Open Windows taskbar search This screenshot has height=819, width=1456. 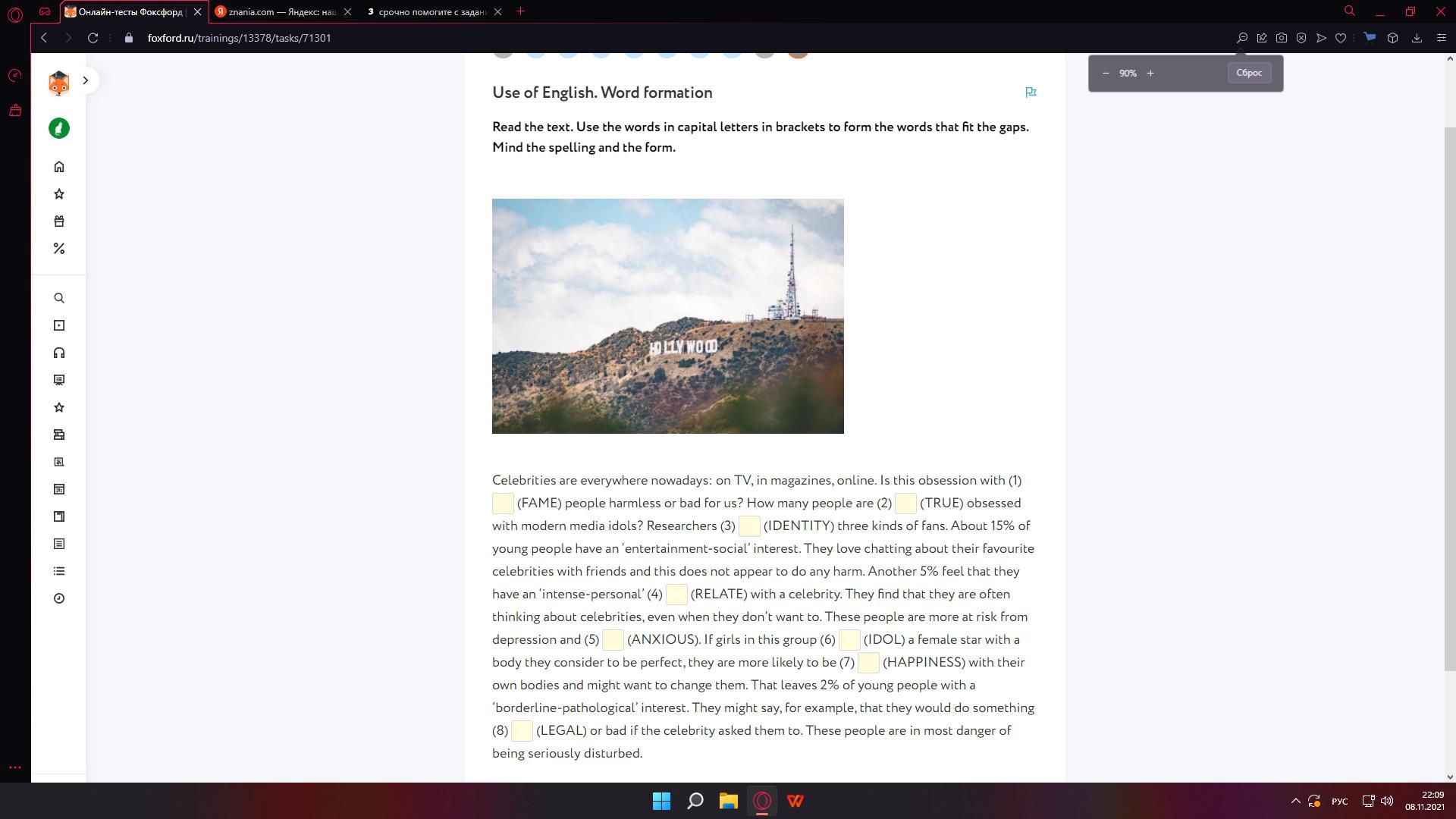tap(695, 801)
